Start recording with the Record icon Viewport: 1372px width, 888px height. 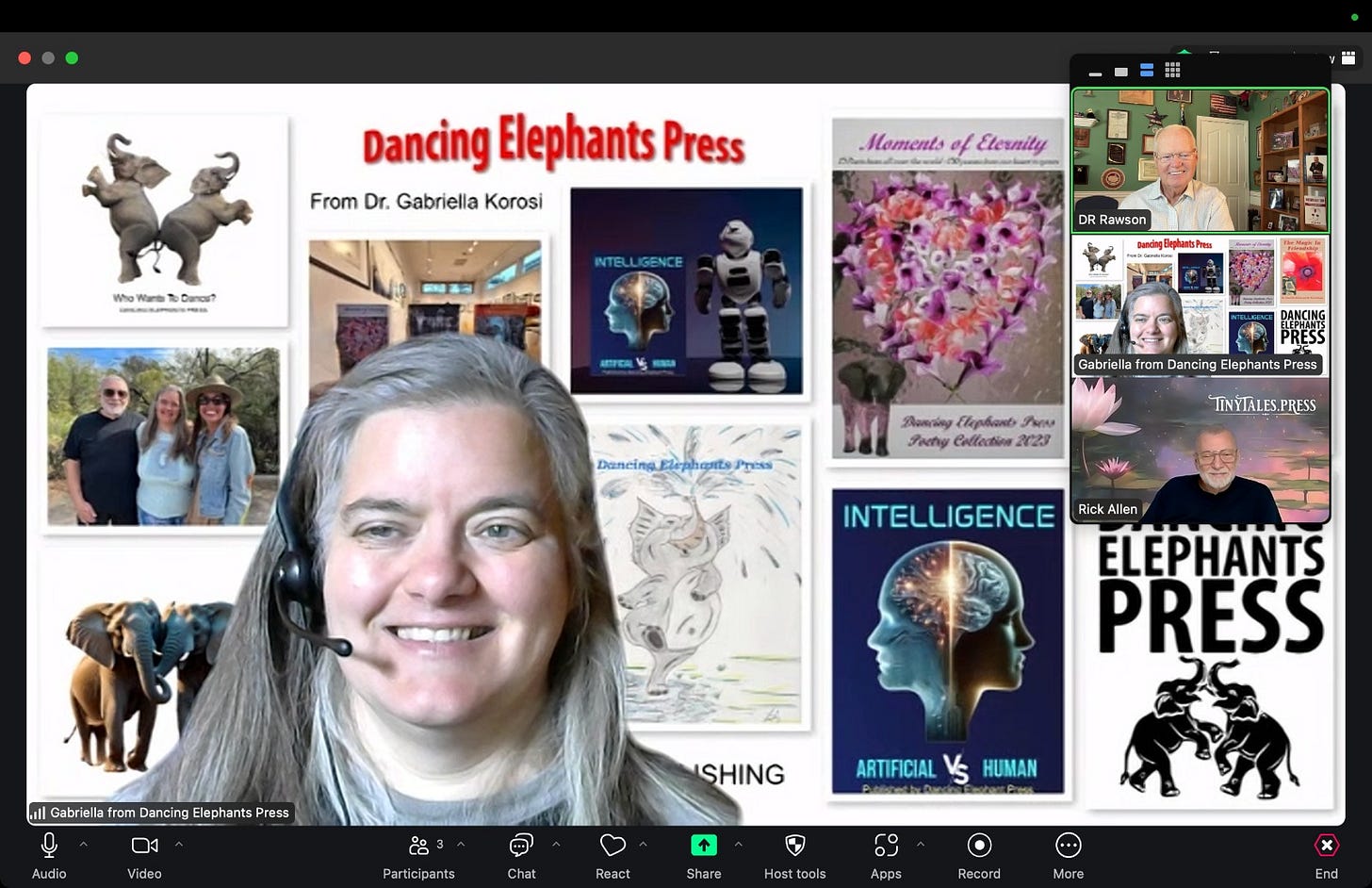pyautogui.click(x=979, y=846)
